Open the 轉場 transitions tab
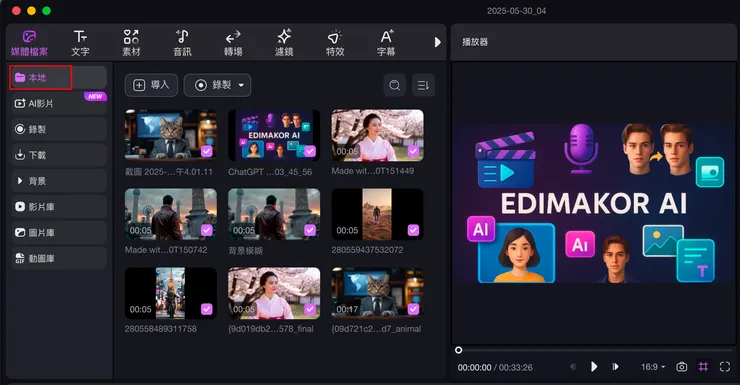 click(x=233, y=43)
